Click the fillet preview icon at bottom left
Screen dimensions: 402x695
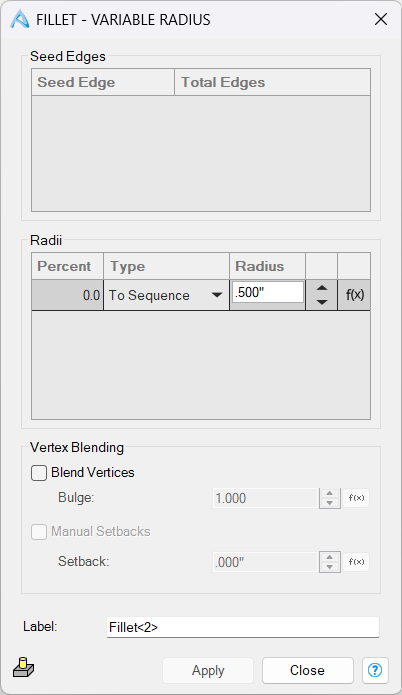pos(23,668)
